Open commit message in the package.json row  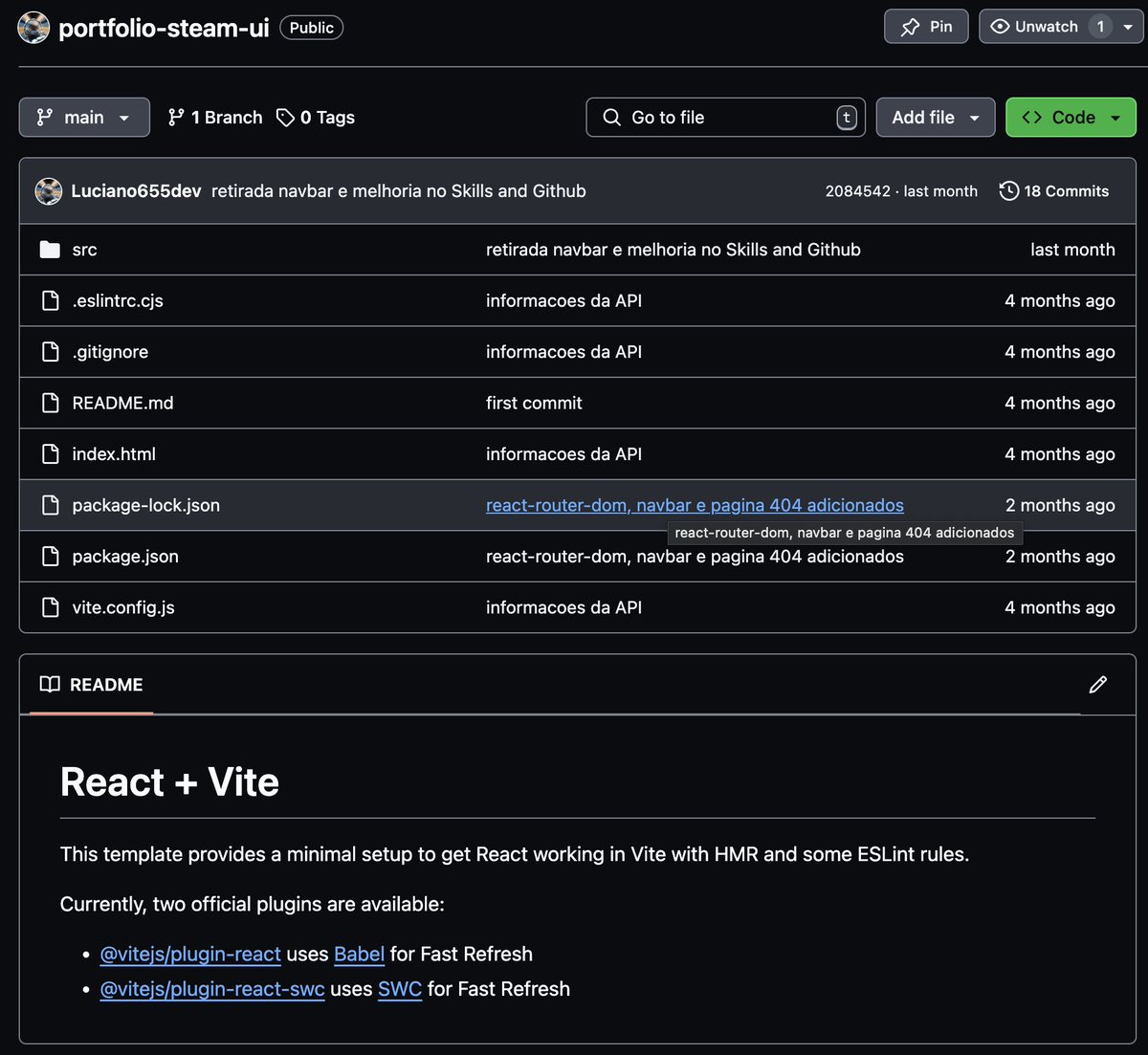[695, 557]
